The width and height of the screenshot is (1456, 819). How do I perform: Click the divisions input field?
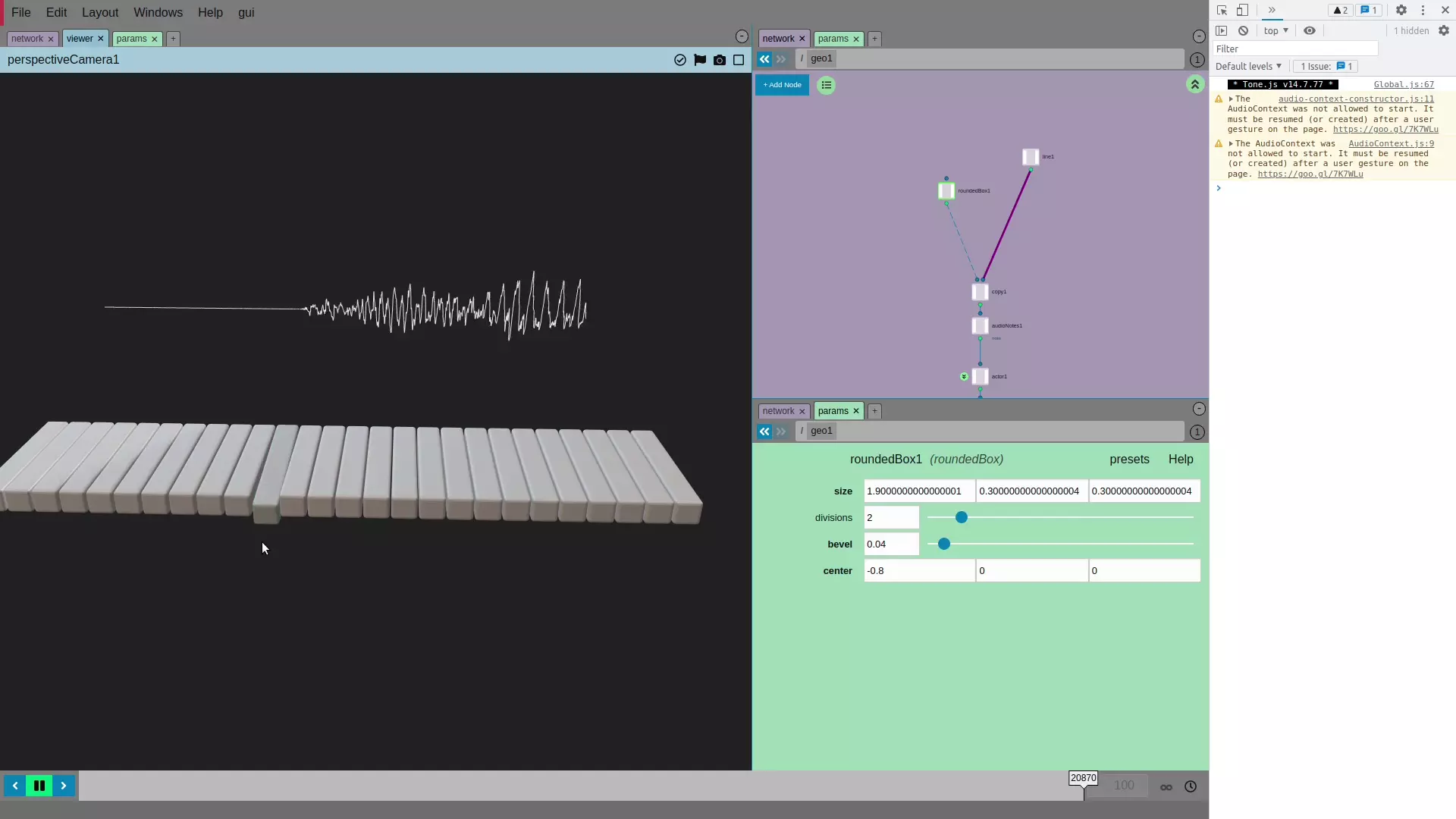coord(891,518)
